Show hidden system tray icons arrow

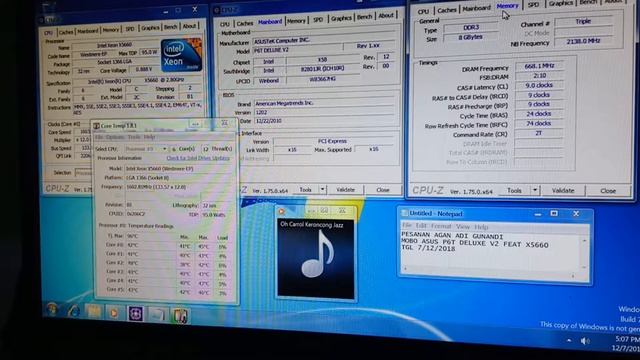[x=569, y=340]
